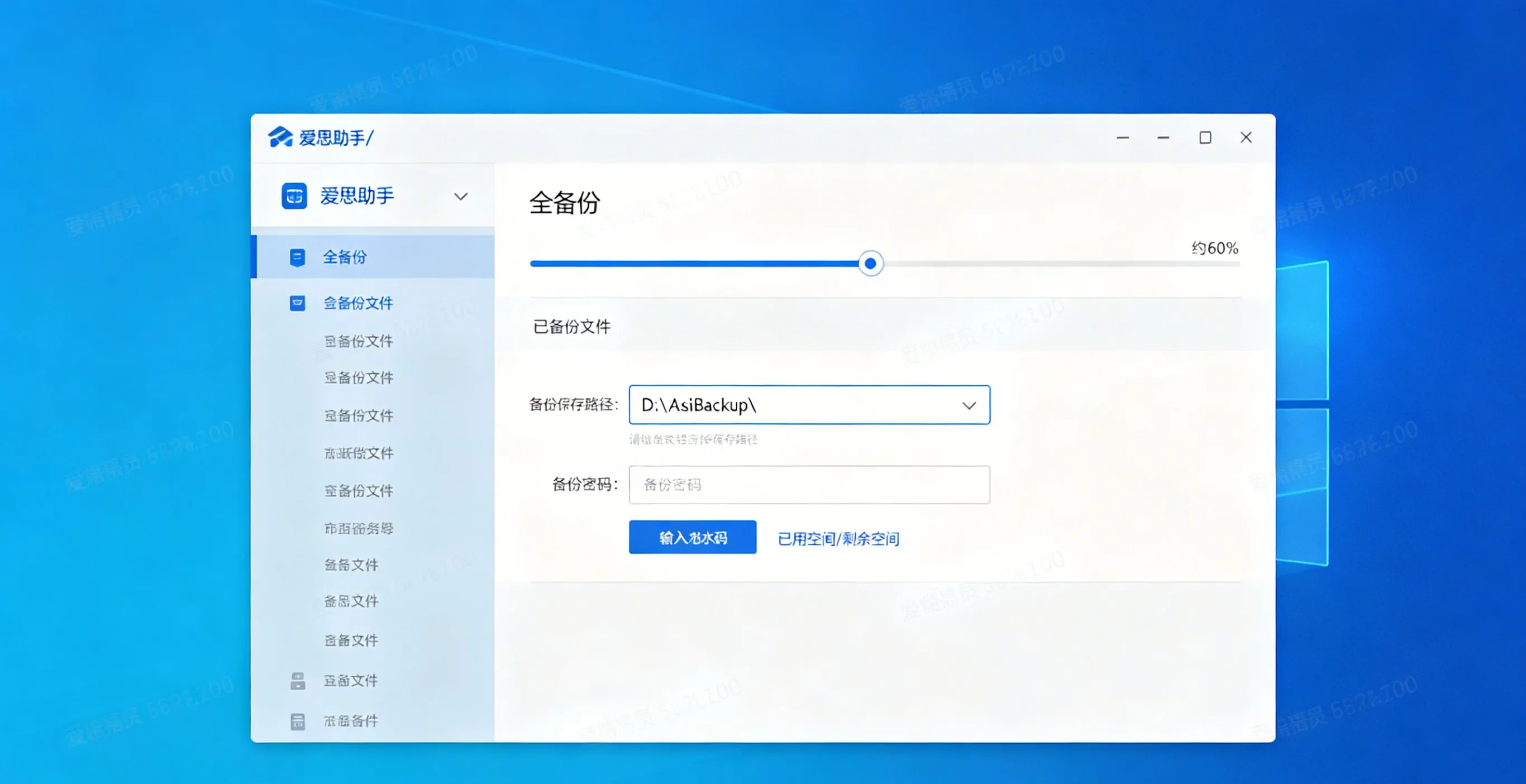
Task: Click the grey unfilled part of the slider track
Action: [x=1062, y=264]
